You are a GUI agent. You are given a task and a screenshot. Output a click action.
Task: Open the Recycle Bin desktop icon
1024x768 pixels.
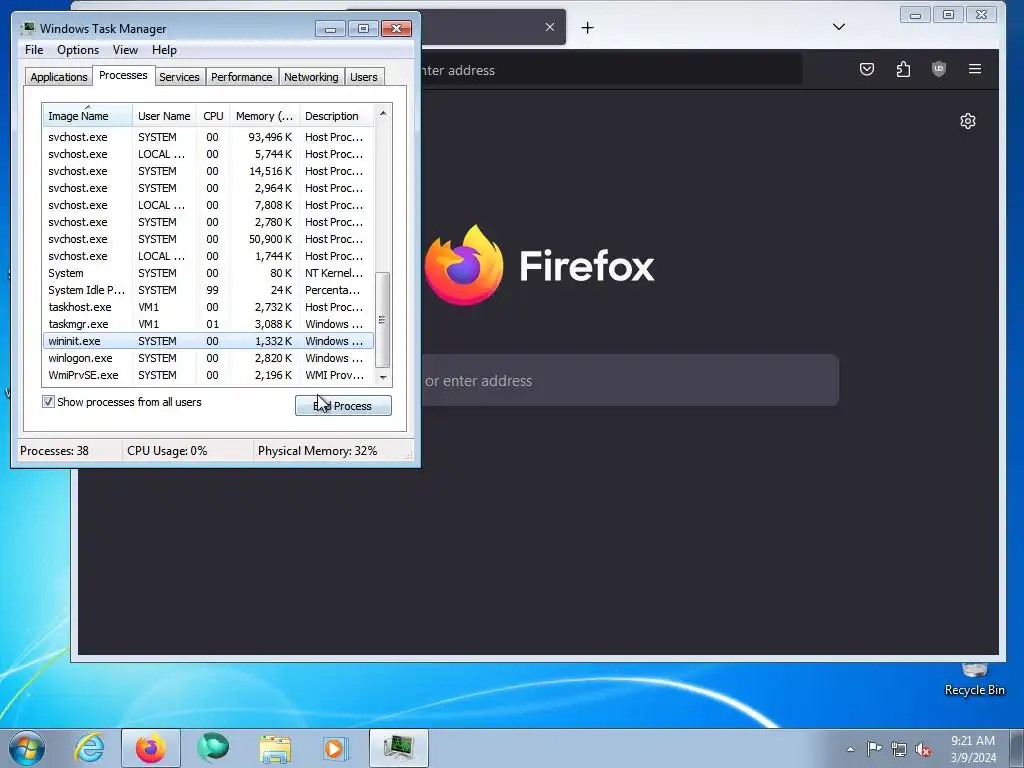coord(974,679)
